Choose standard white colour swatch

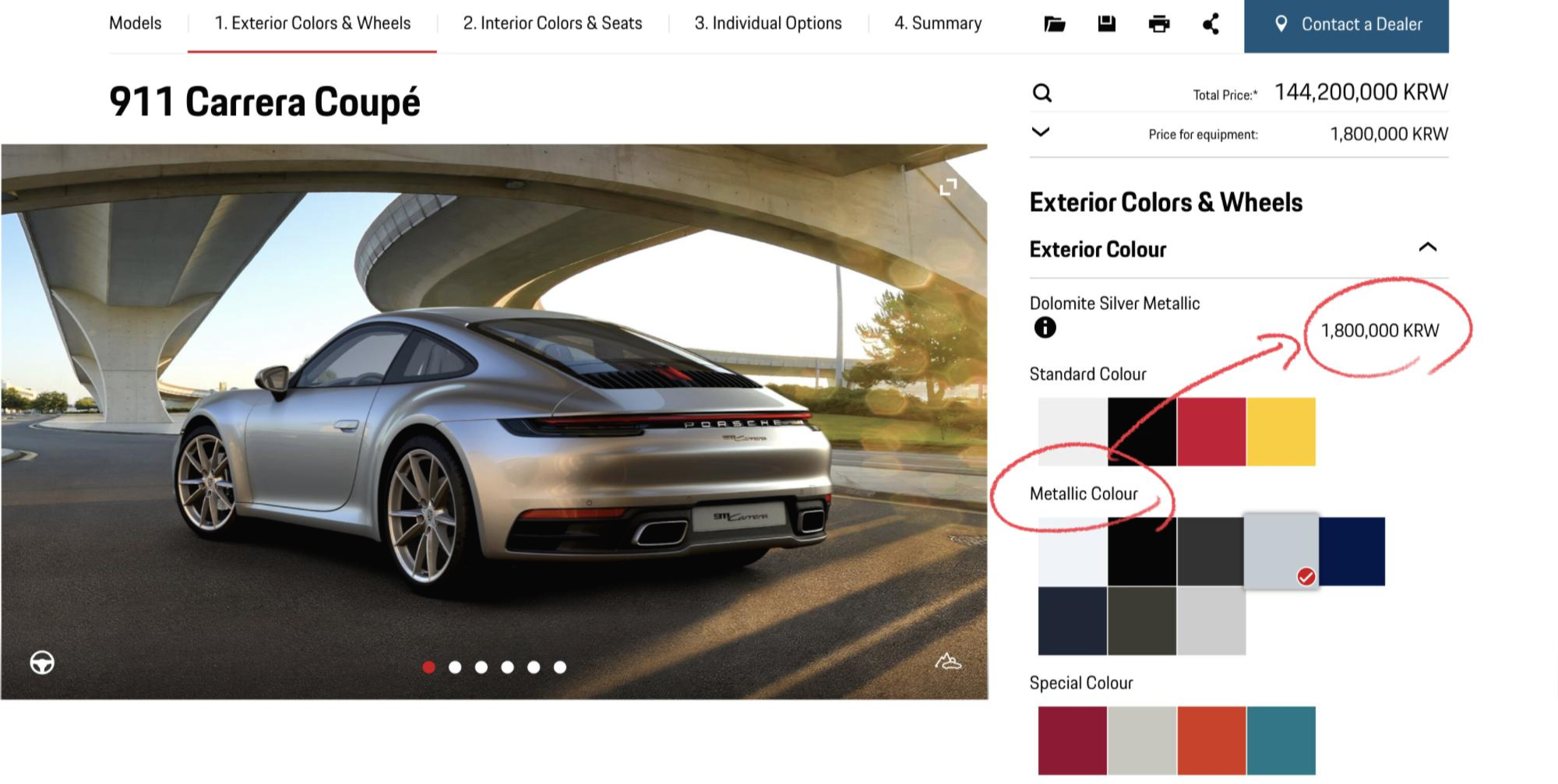1073,432
